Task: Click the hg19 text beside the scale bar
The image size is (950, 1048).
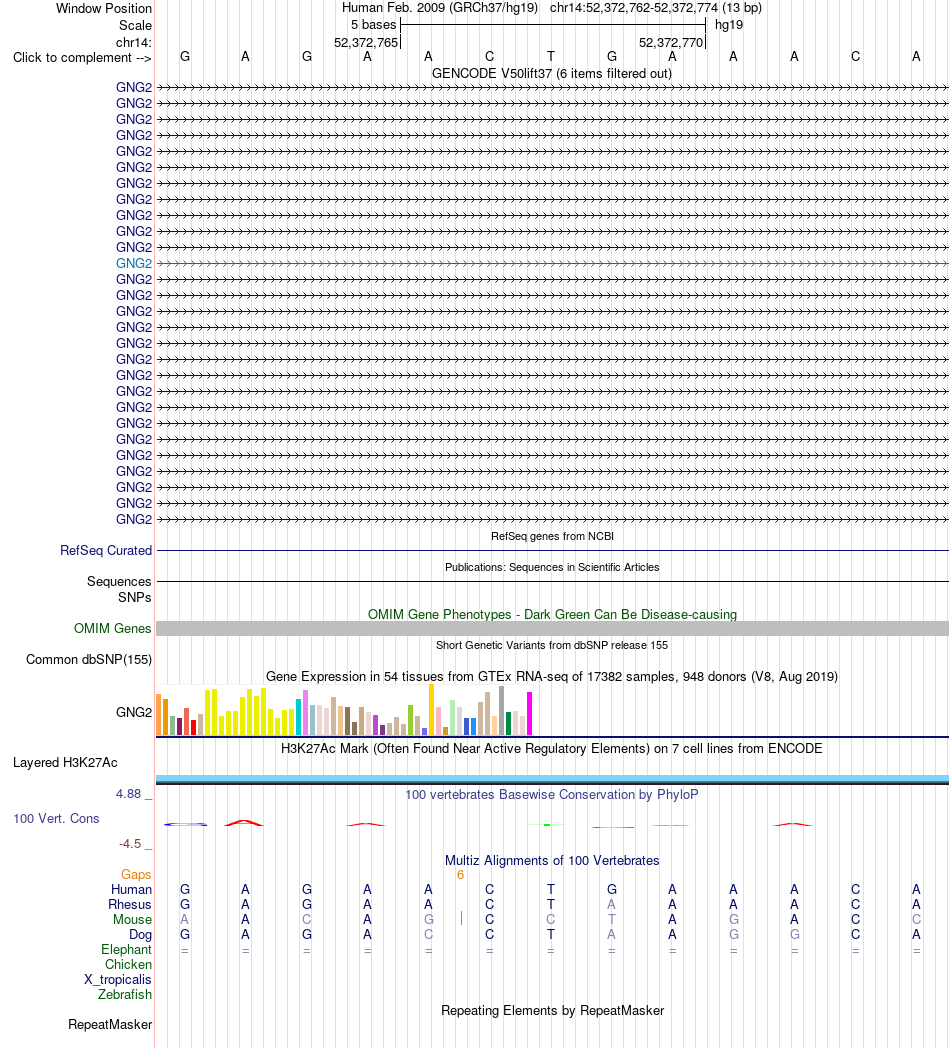Action: [x=729, y=25]
